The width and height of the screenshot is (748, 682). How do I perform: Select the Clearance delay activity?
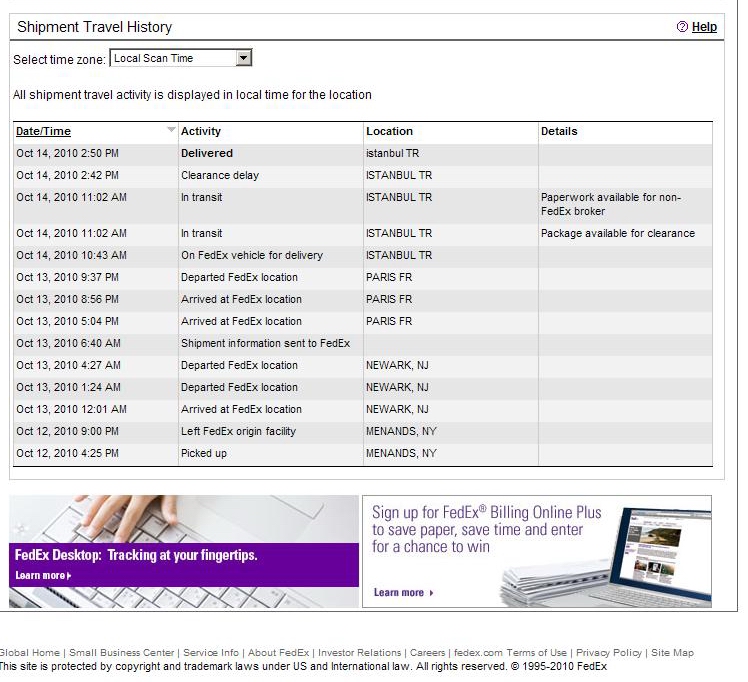(x=220, y=175)
